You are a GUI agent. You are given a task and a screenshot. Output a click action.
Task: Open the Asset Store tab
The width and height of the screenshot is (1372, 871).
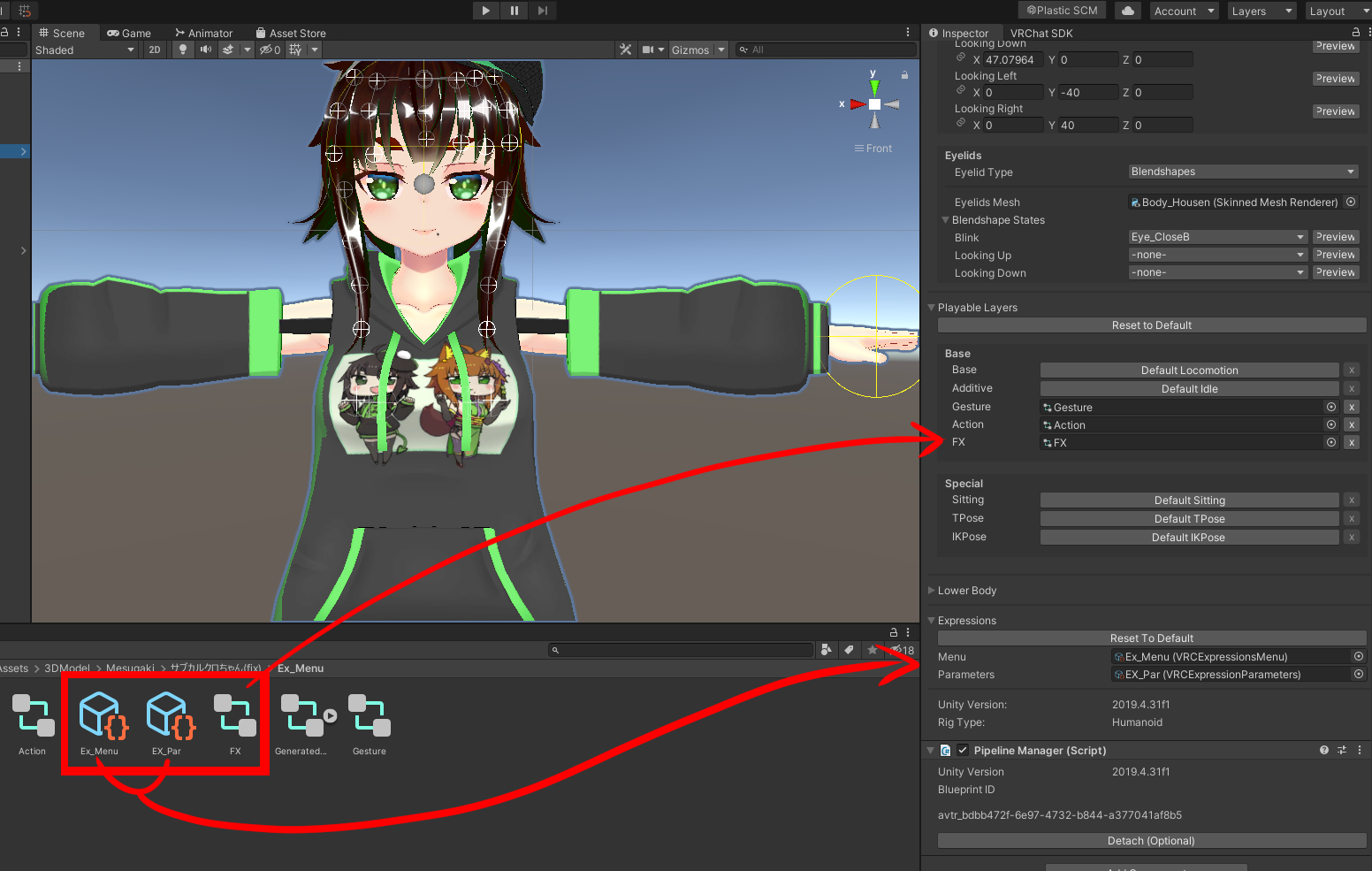[292, 33]
